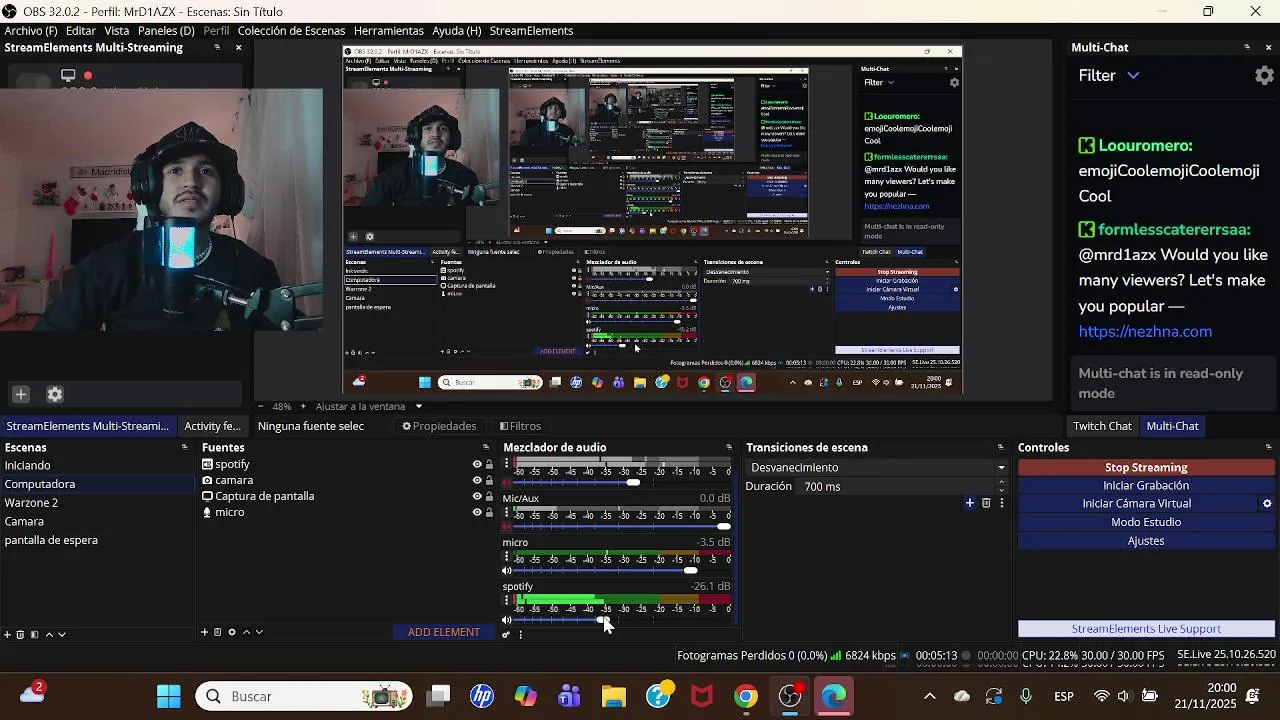Viewport: 1280px width, 720px height.
Task: Open scene filters icon in the Escenas toolbar
Action: pyautogui.click(x=34, y=635)
